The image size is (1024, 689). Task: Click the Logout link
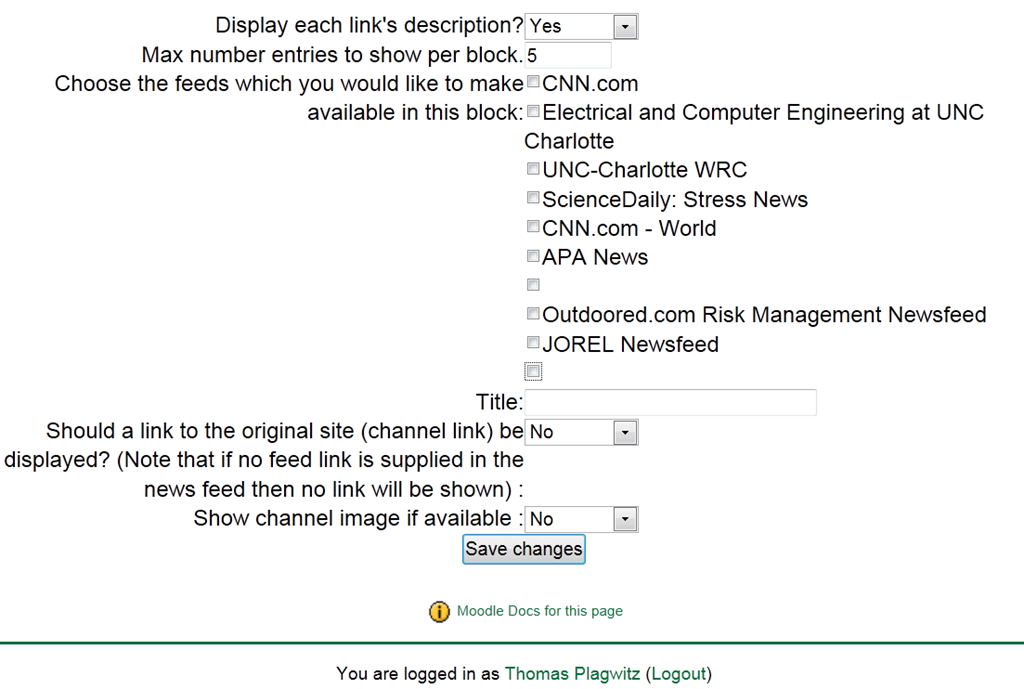click(x=679, y=674)
